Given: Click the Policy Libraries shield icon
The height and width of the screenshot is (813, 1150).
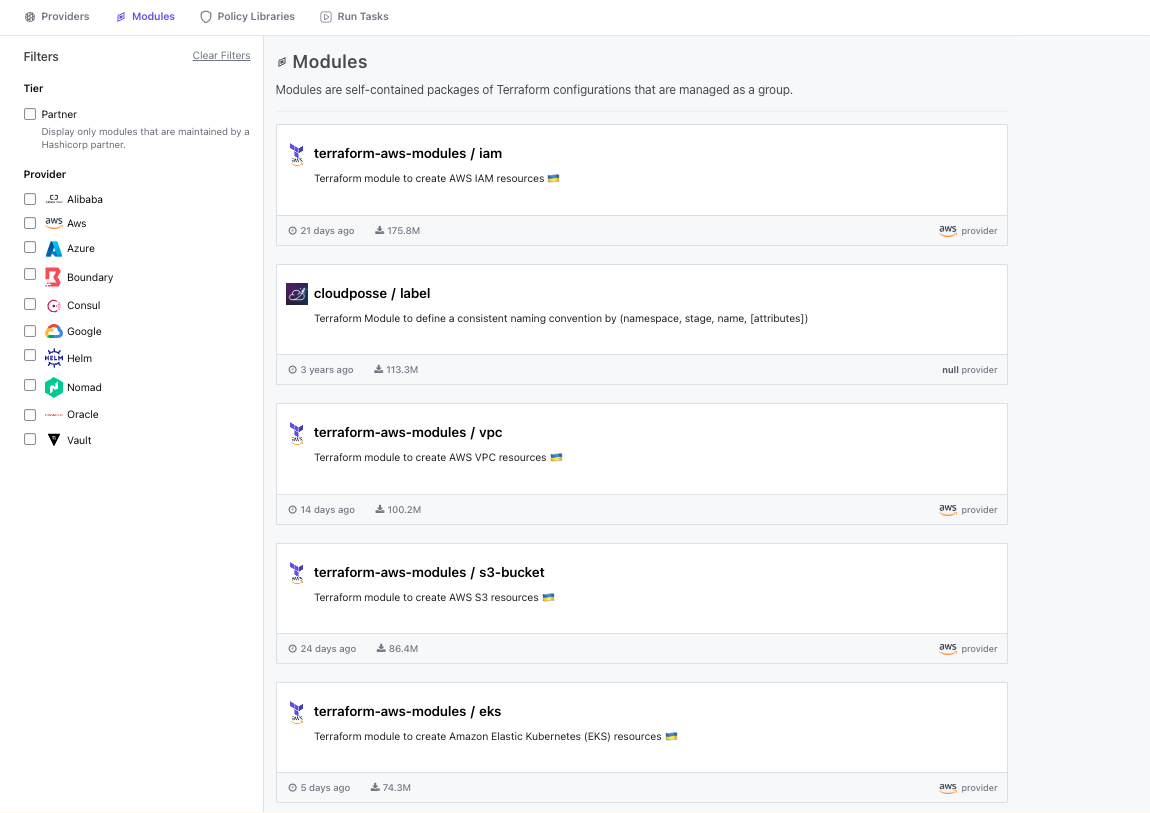Looking at the screenshot, I should click(206, 17).
